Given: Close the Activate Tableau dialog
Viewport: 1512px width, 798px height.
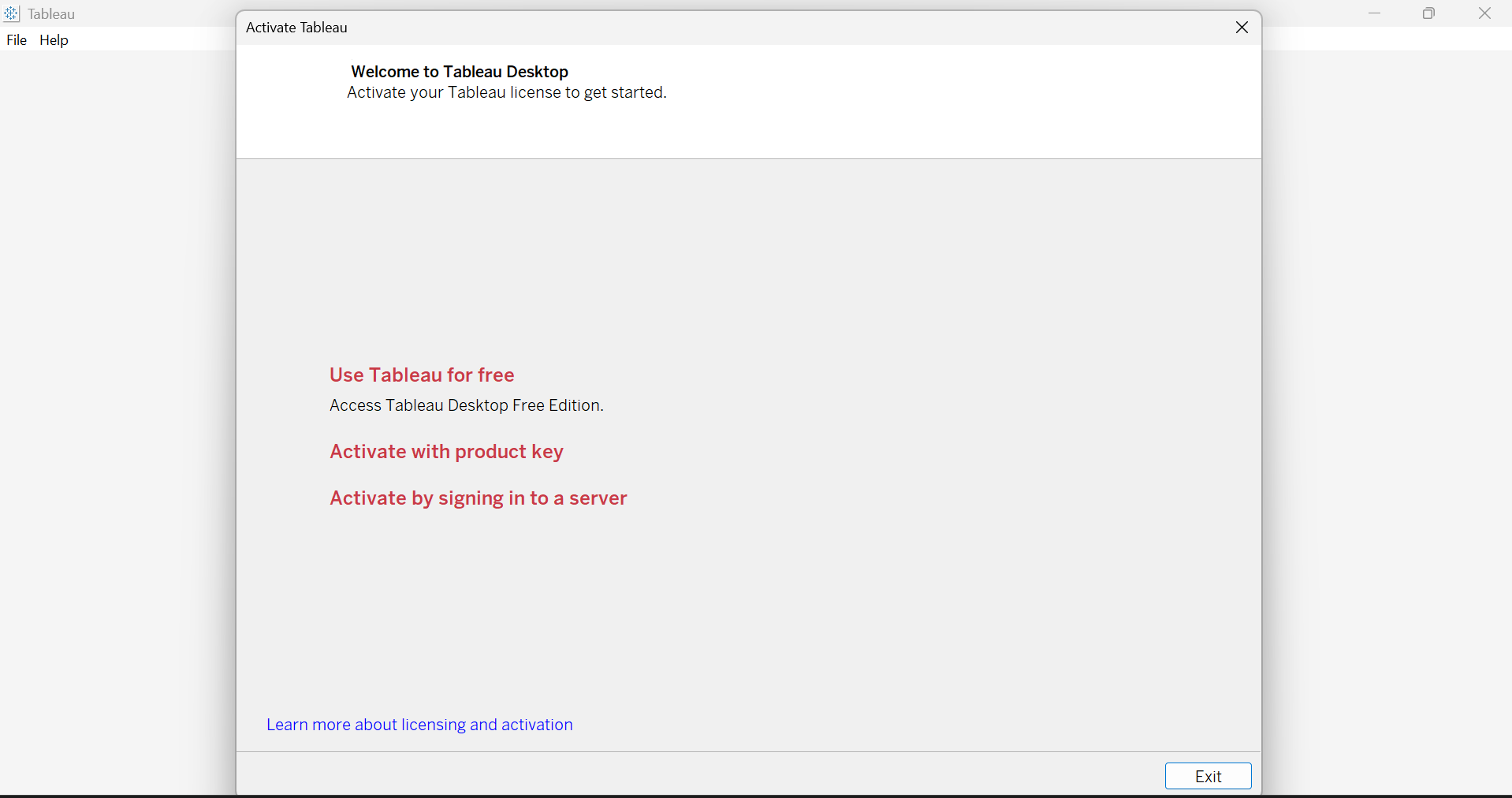Looking at the screenshot, I should 1242,28.
